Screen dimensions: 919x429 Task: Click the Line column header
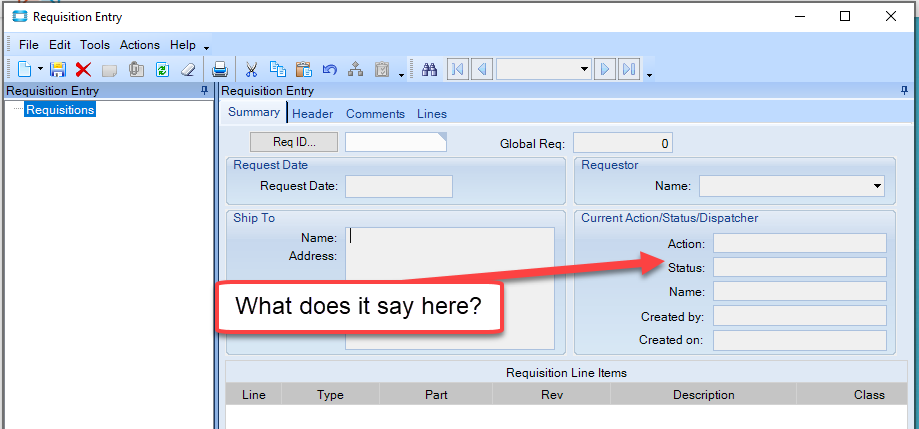(254, 394)
